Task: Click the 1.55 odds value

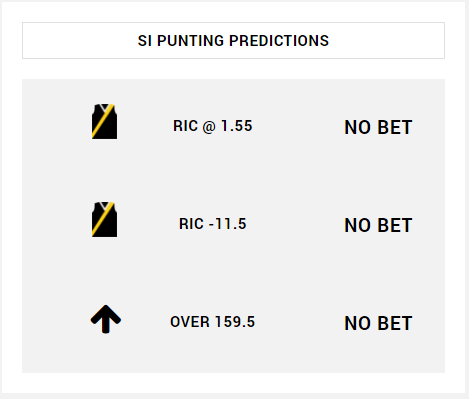Action: [237, 126]
